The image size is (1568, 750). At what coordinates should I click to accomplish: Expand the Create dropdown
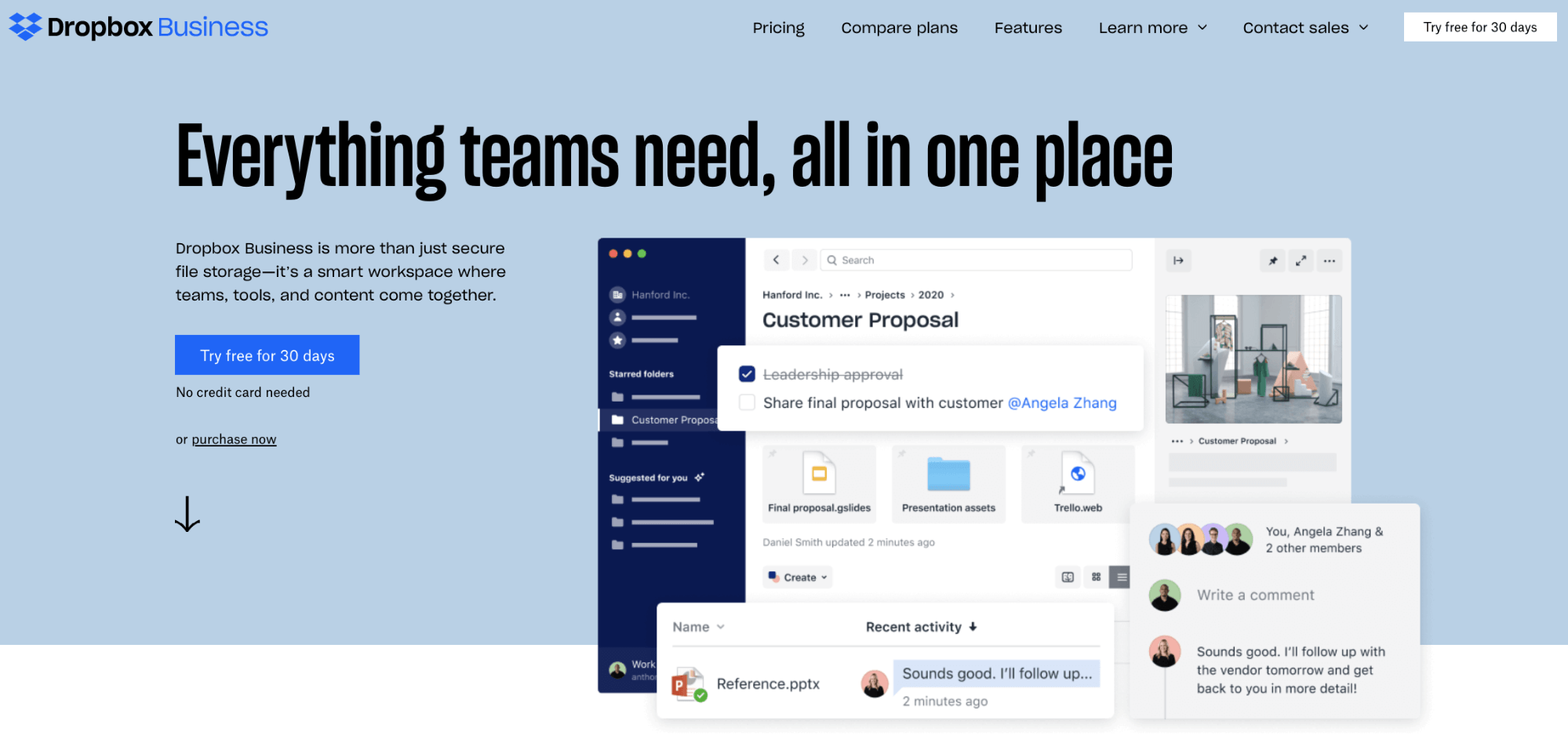click(x=798, y=577)
